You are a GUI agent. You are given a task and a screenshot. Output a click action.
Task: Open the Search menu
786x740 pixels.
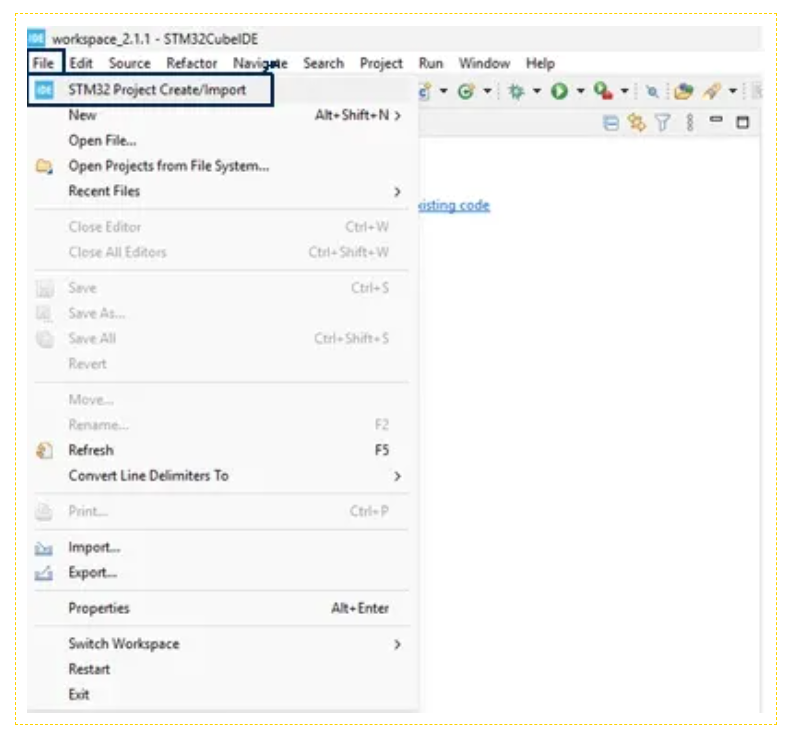point(323,63)
